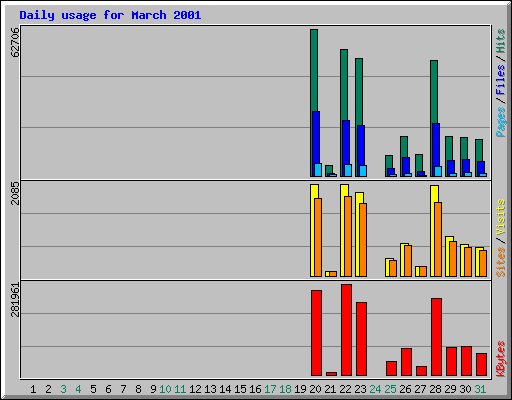Image resolution: width=512 pixels, height=400 pixels.
Task: Click the red KBytes bar for day 23
Action: click(x=361, y=339)
